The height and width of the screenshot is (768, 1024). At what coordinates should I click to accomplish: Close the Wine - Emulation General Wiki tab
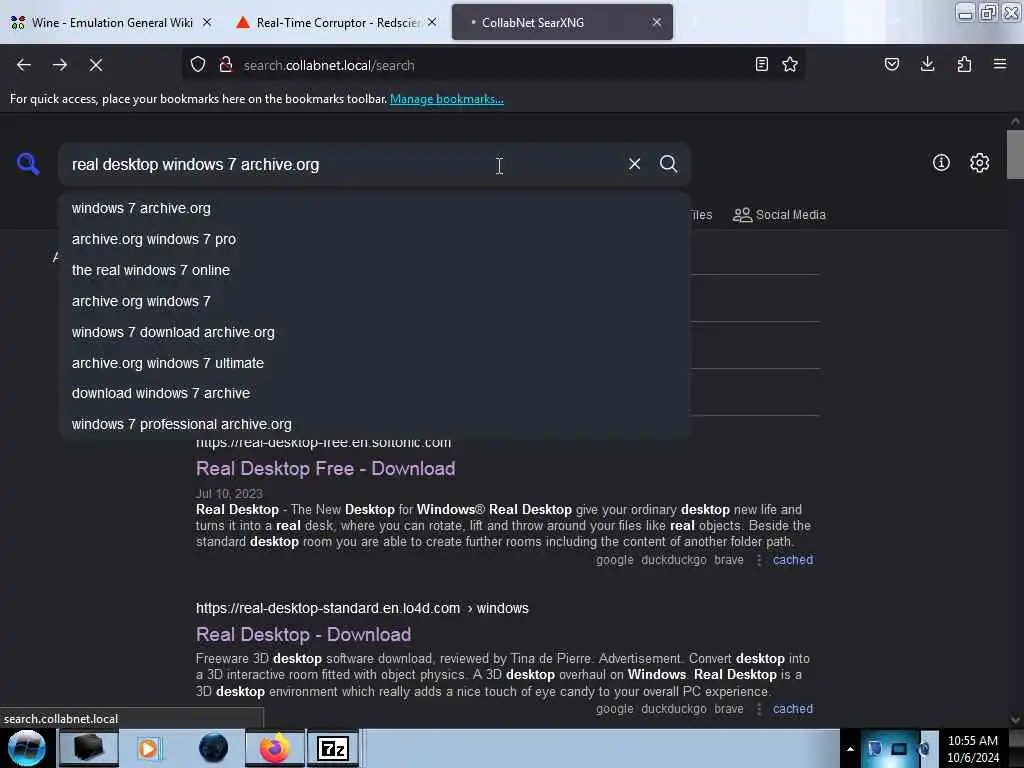coord(207,22)
